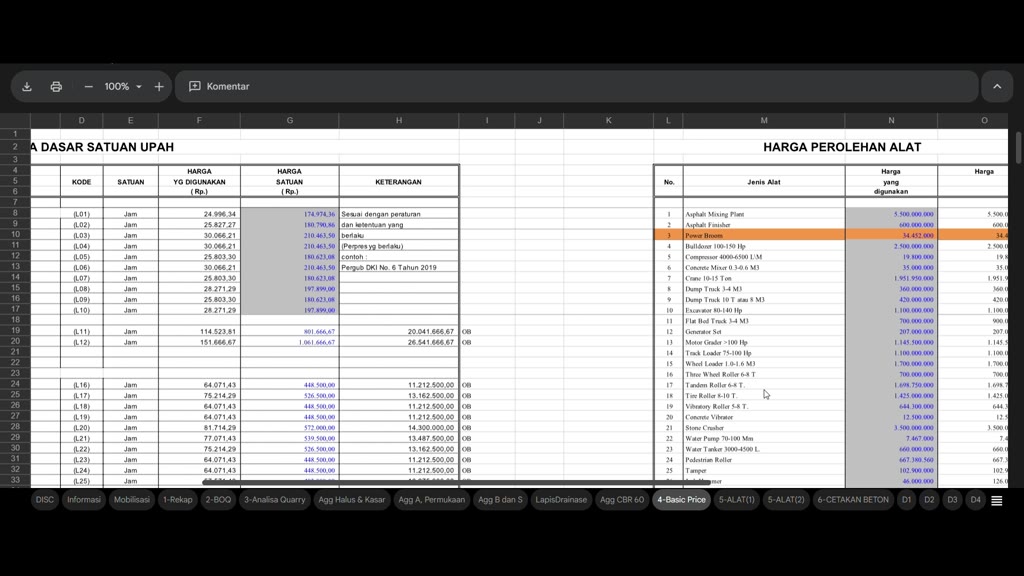Switch to the 5-ALAT(2) sheet tab
This screenshot has width=1024, height=576.
coord(786,500)
